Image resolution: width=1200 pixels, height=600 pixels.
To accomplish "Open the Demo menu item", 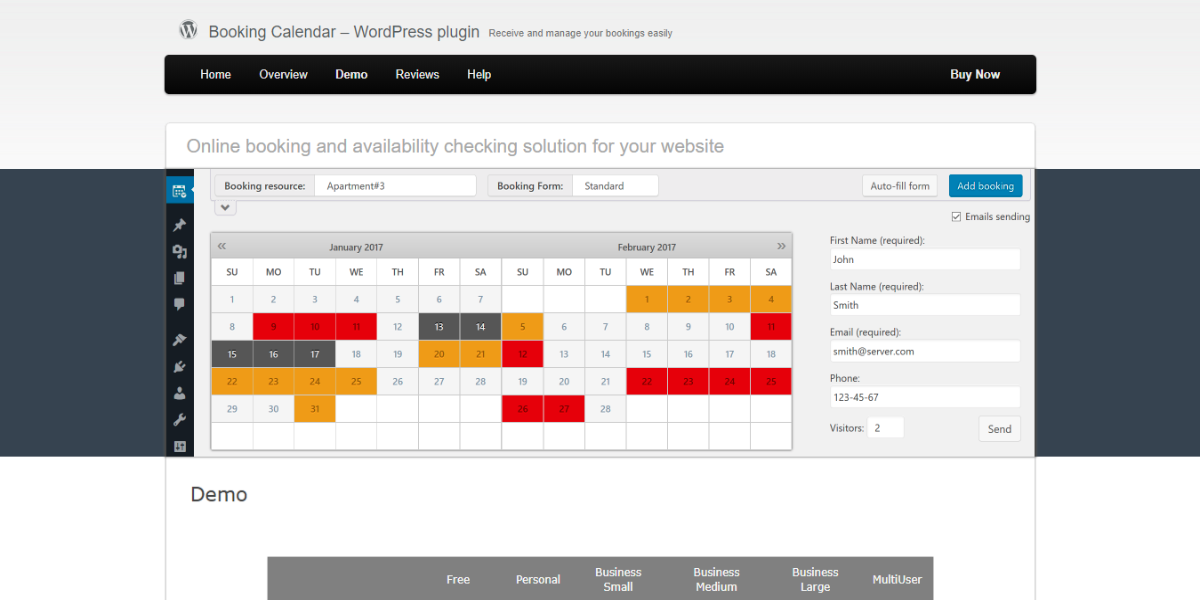I will [x=351, y=75].
